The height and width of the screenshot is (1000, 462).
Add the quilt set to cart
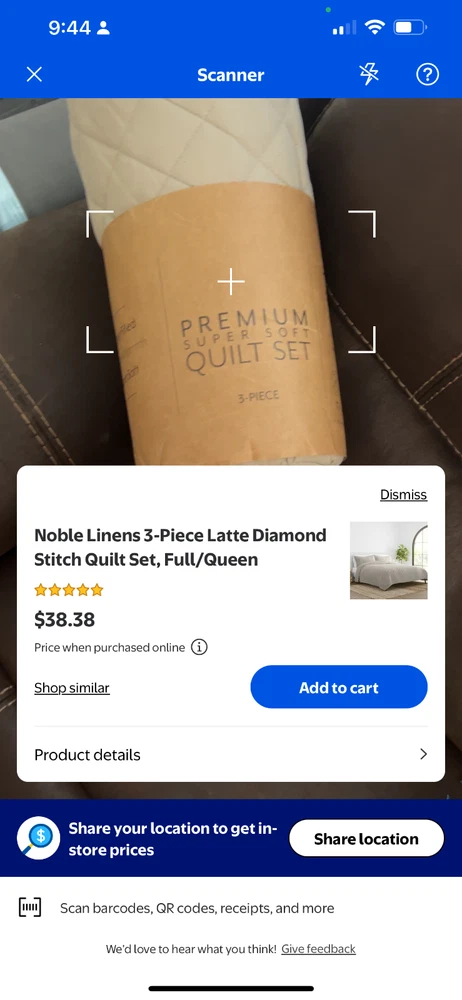point(339,687)
